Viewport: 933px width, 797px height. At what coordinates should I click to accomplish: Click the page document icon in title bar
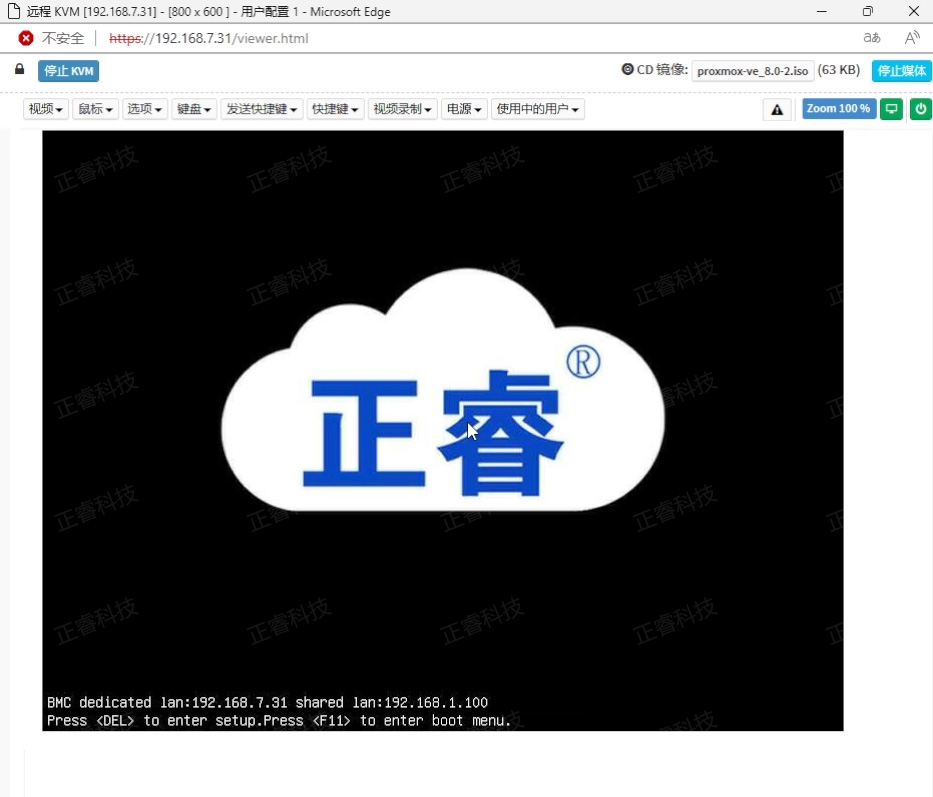[x=13, y=11]
